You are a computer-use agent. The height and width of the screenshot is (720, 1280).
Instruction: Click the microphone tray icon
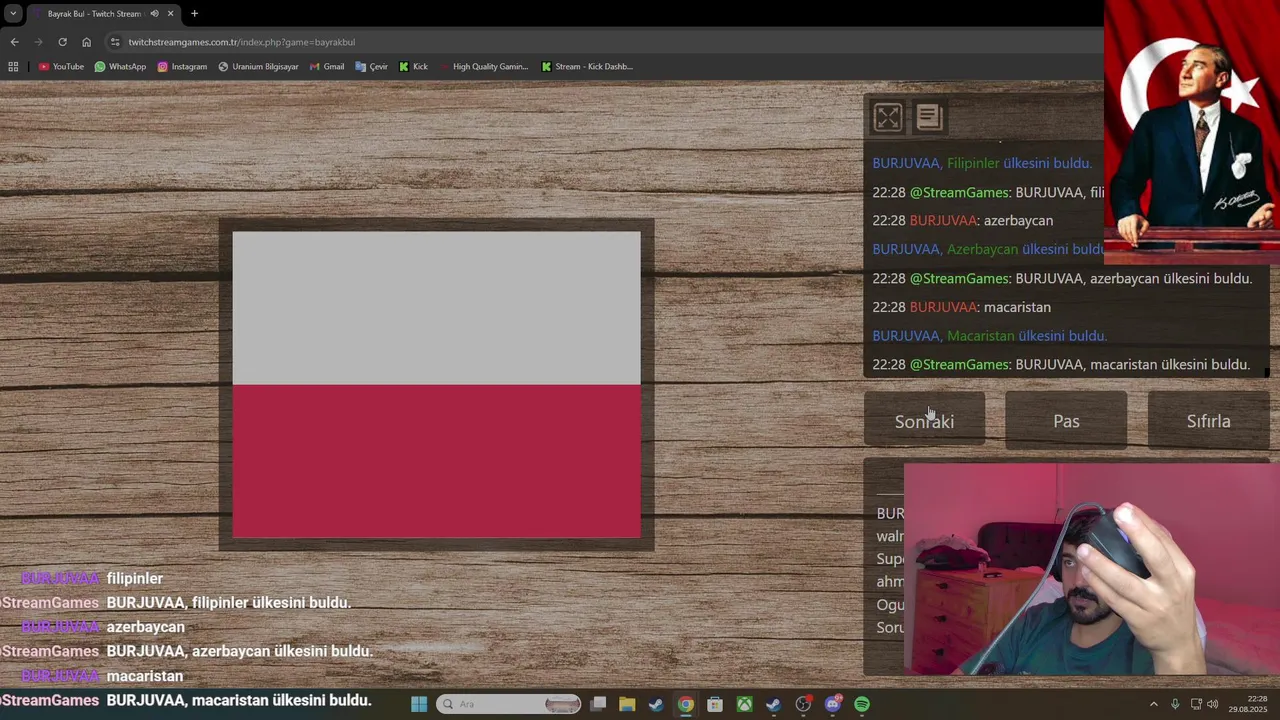point(1175,704)
